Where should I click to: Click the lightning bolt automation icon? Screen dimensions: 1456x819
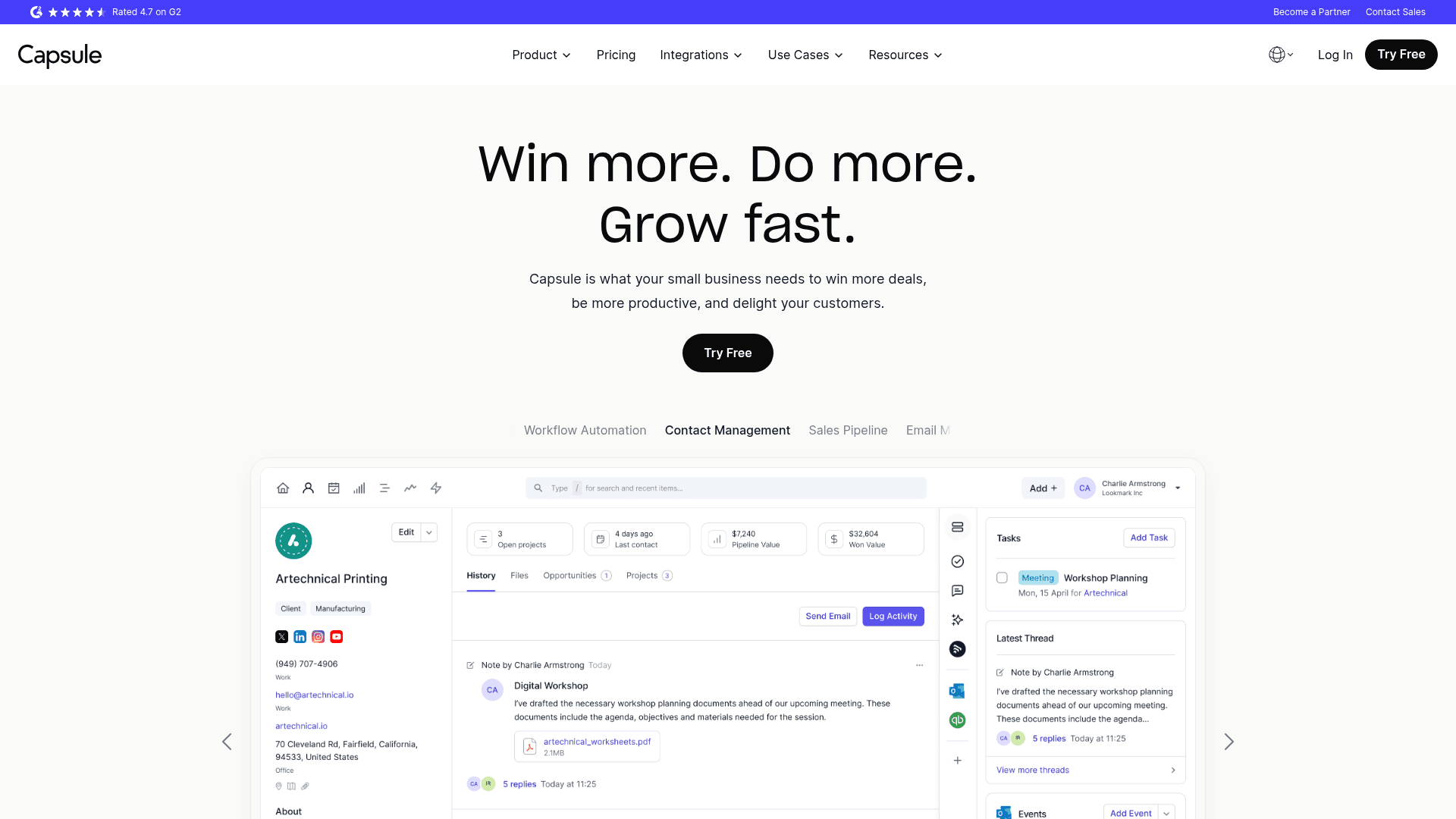click(x=436, y=488)
